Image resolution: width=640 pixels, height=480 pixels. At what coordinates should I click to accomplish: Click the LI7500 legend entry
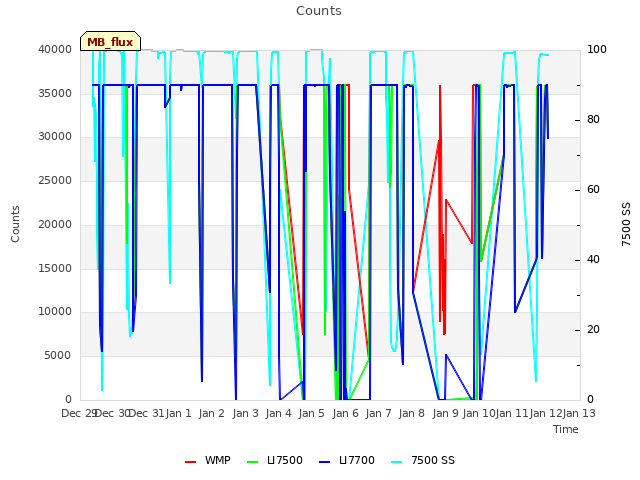tap(275, 460)
